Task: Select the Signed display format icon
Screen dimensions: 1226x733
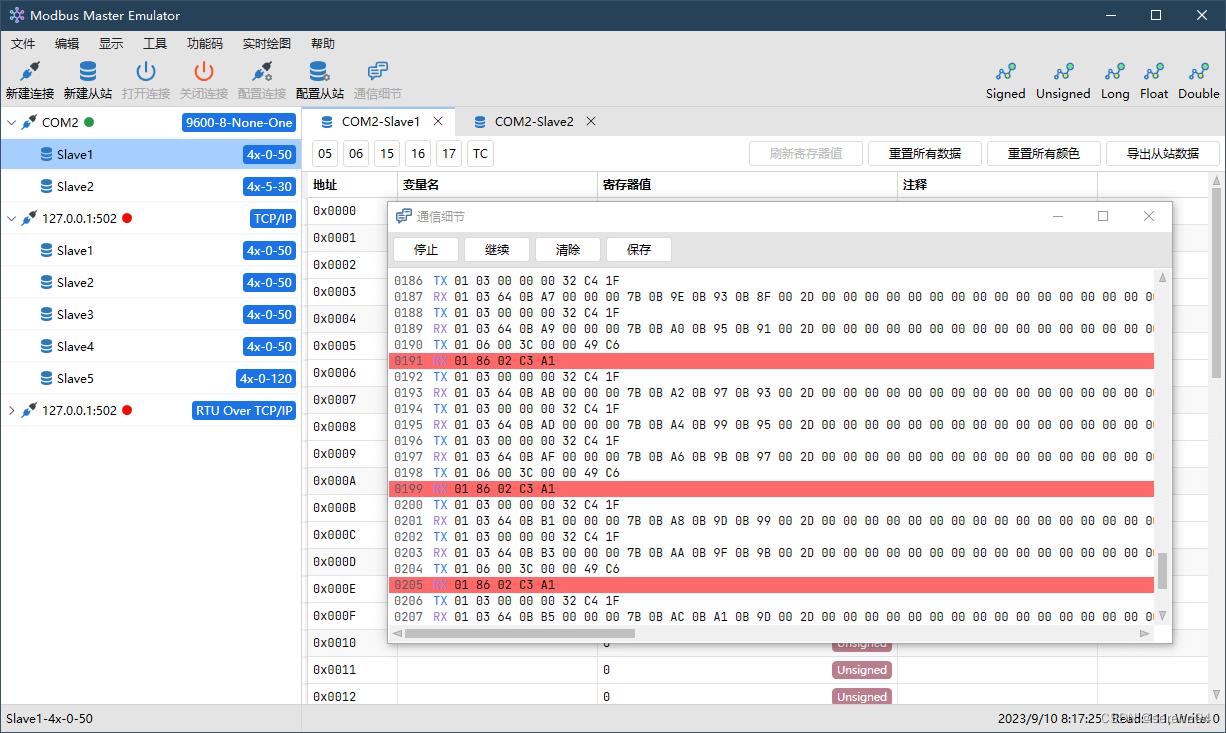Action: coord(1005,80)
